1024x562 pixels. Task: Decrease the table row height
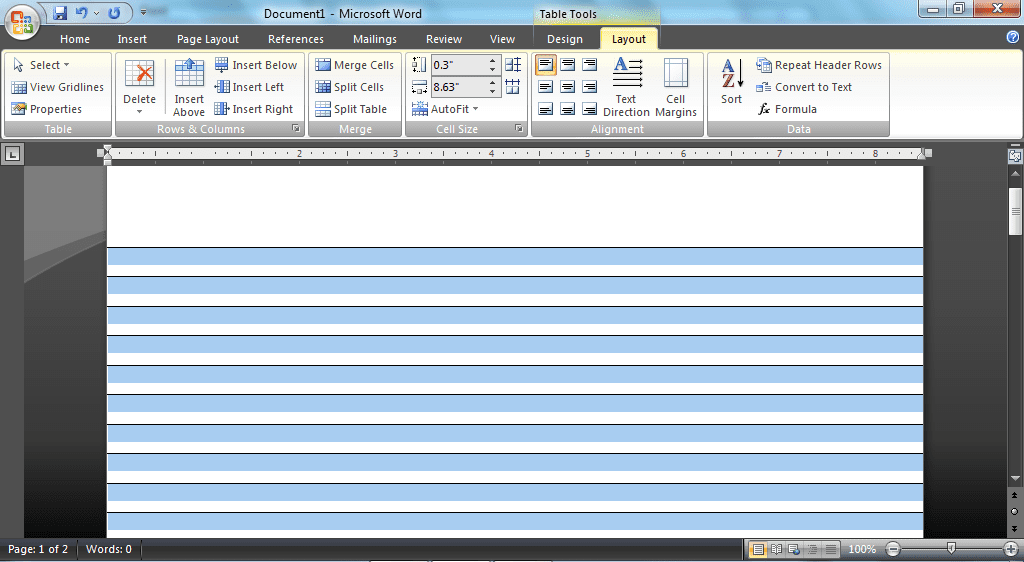493,69
